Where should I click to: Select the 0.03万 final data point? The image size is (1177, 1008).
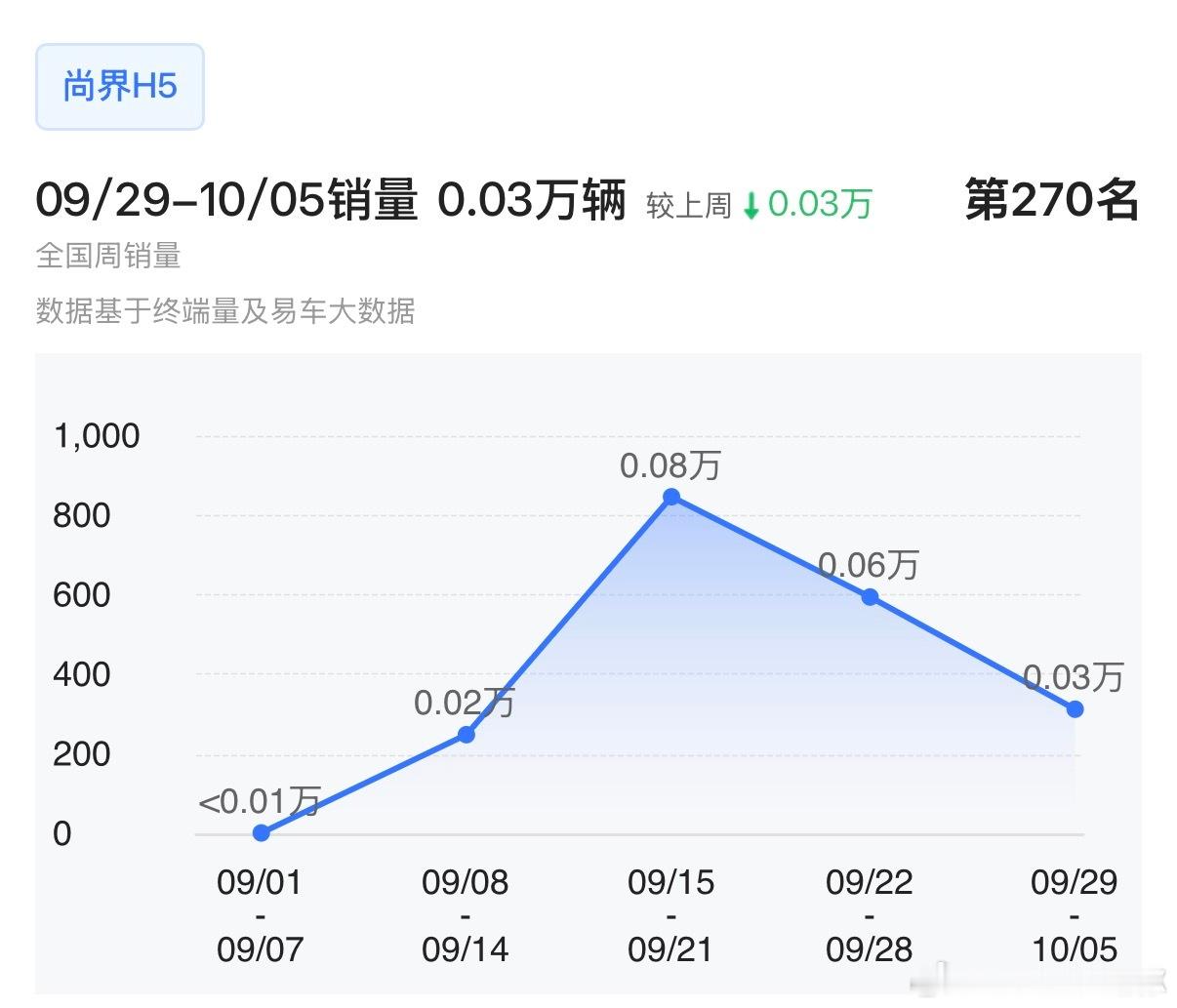pyautogui.click(x=1075, y=709)
